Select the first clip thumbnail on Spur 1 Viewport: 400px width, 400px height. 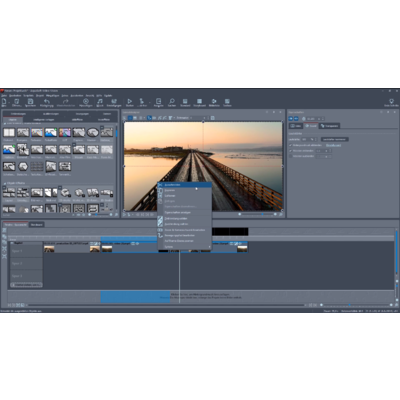click(49, 249)
